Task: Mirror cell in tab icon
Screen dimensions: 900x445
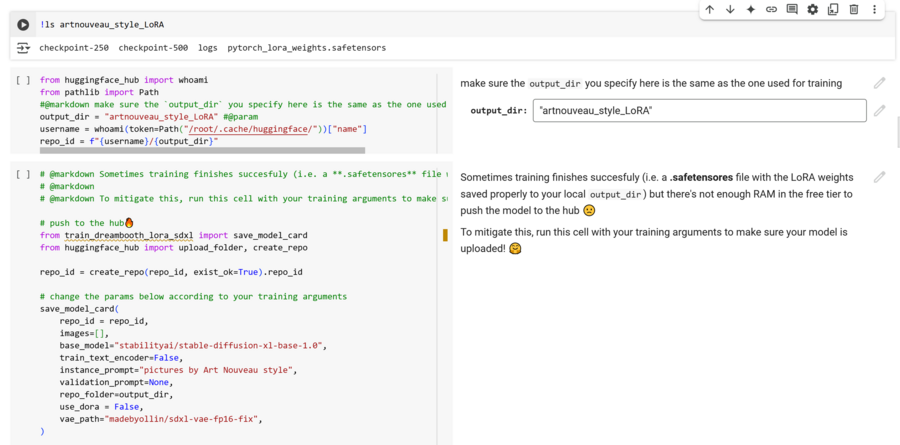Action: pos(833,10)
